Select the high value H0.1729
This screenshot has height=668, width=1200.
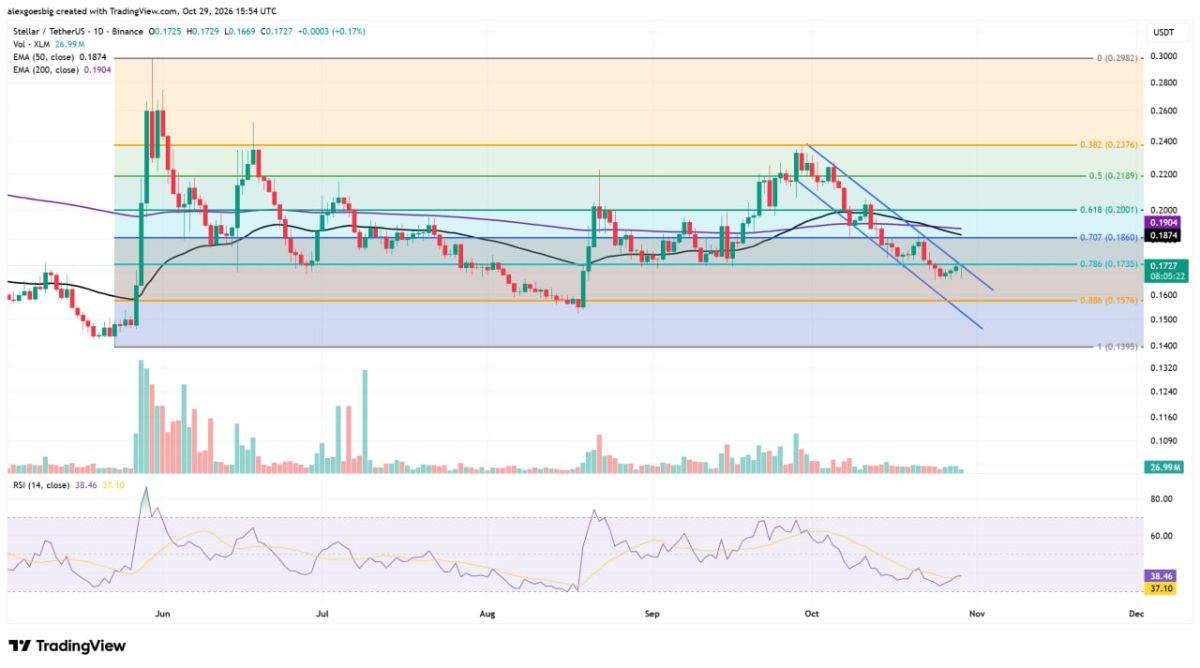pyautogui.click(x=205, y=32)
